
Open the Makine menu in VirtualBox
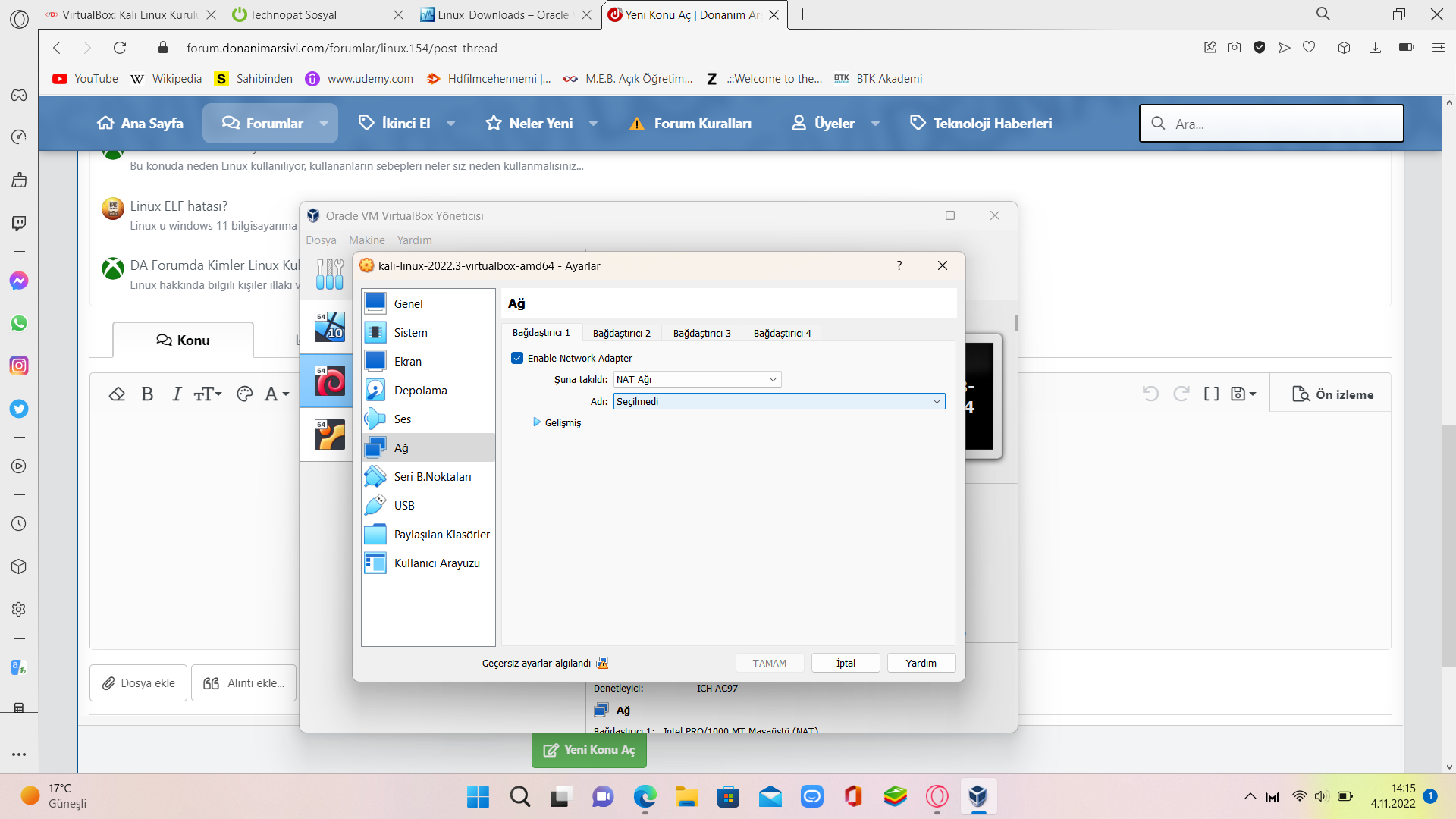tap(366, 240)
